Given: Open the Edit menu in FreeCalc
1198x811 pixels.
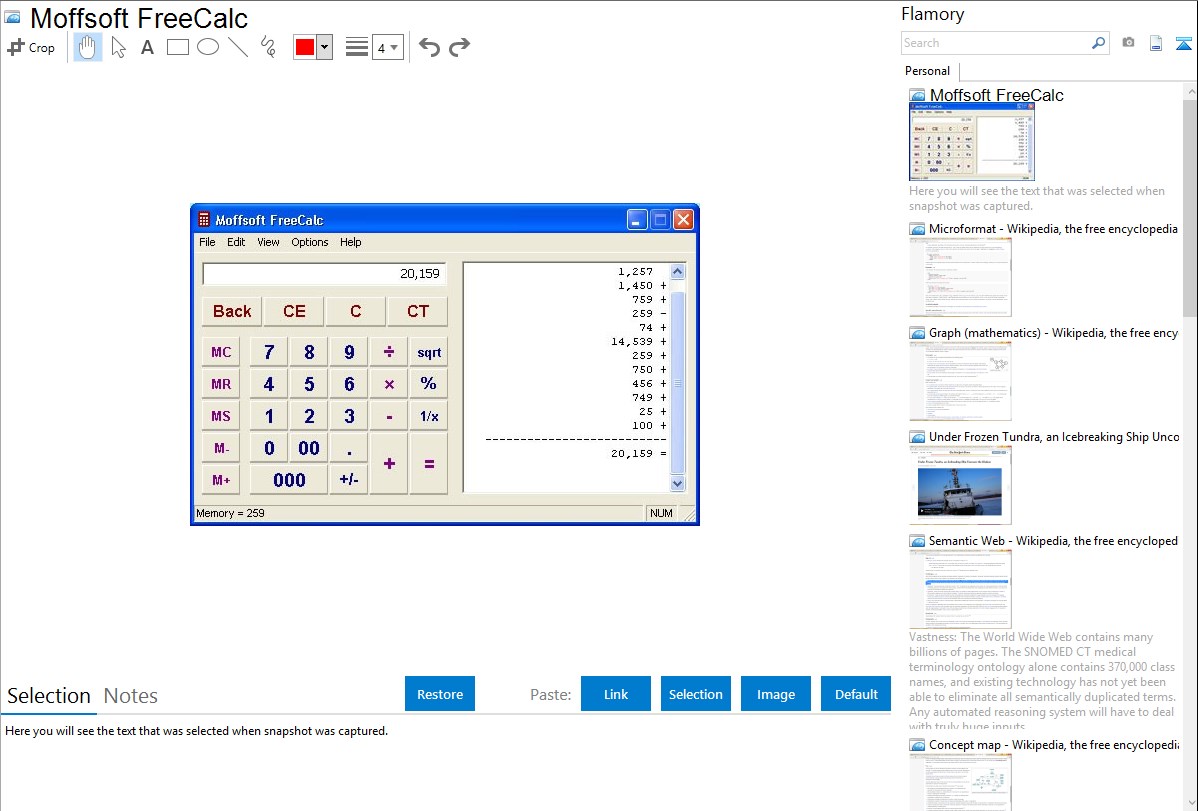Looking at the screenshot, I should [x=236, y=242].
